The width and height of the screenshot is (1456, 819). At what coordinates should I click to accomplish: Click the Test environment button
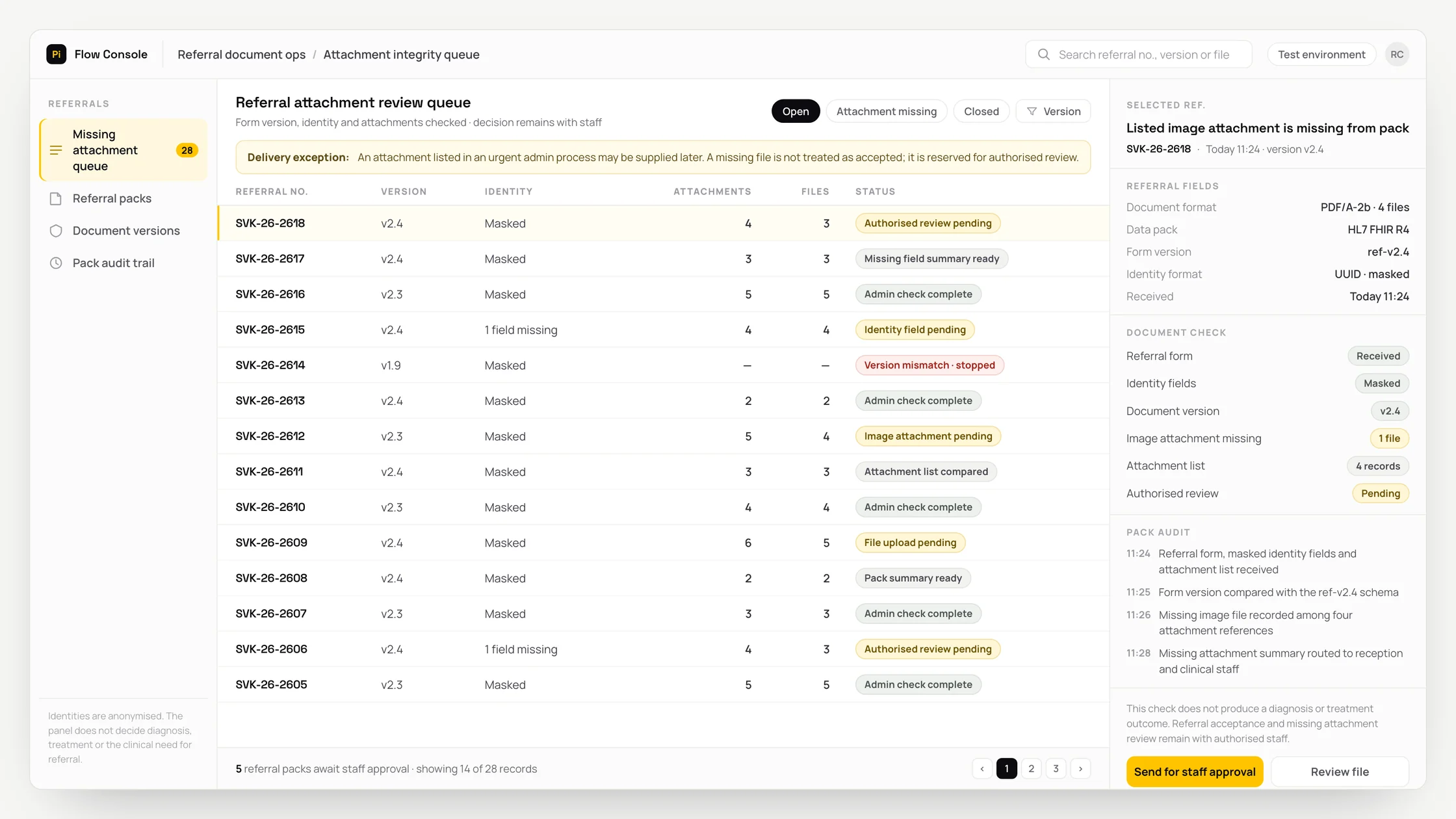(1321, 55)
